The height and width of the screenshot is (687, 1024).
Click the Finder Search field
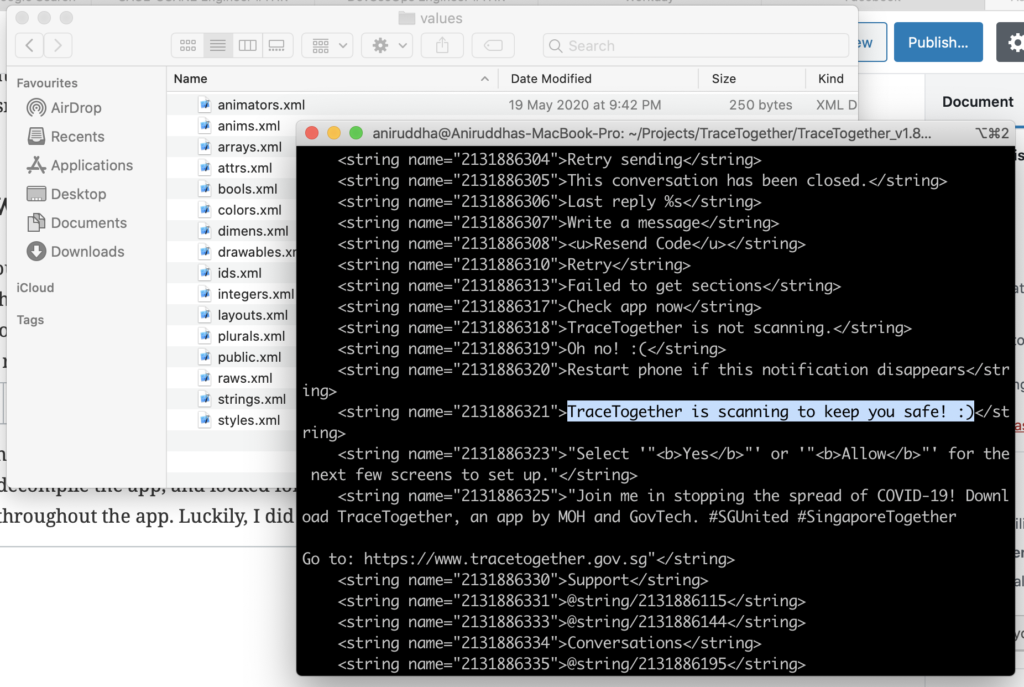click(696, 46)
